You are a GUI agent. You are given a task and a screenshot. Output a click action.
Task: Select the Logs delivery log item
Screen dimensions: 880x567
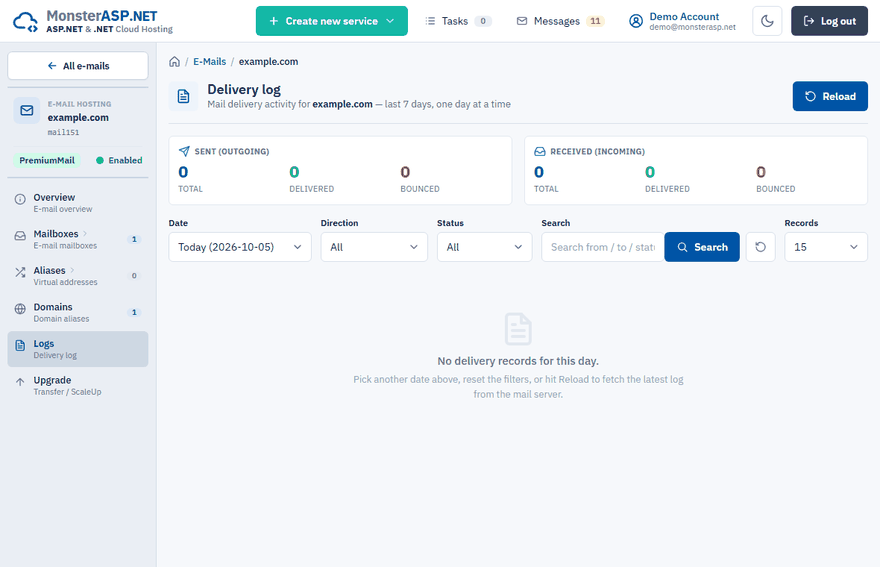[78, 349]
